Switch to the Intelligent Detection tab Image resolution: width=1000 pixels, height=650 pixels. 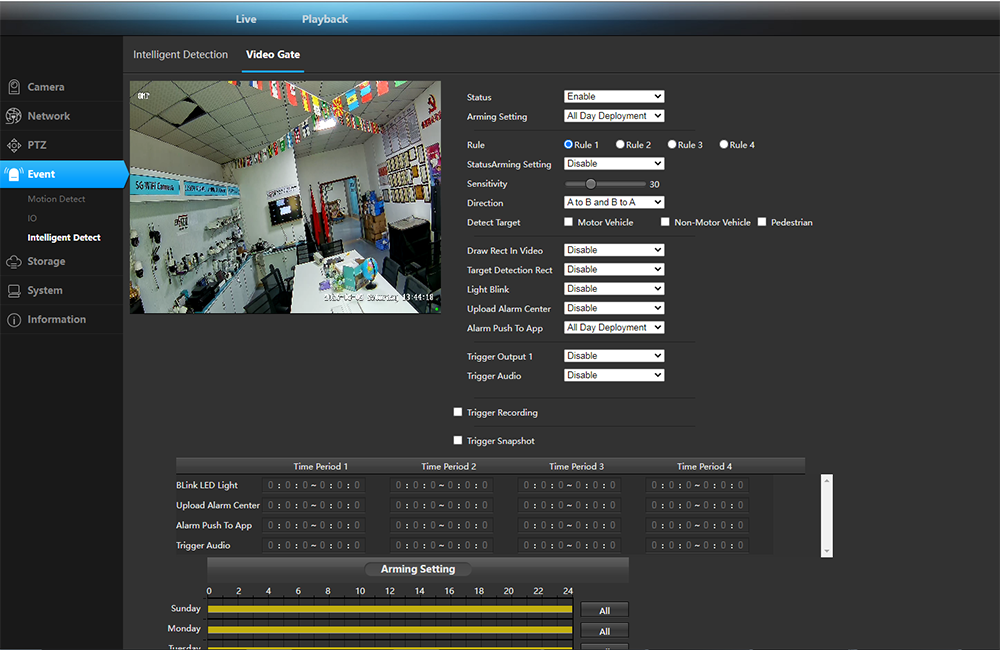pos(181,55)
